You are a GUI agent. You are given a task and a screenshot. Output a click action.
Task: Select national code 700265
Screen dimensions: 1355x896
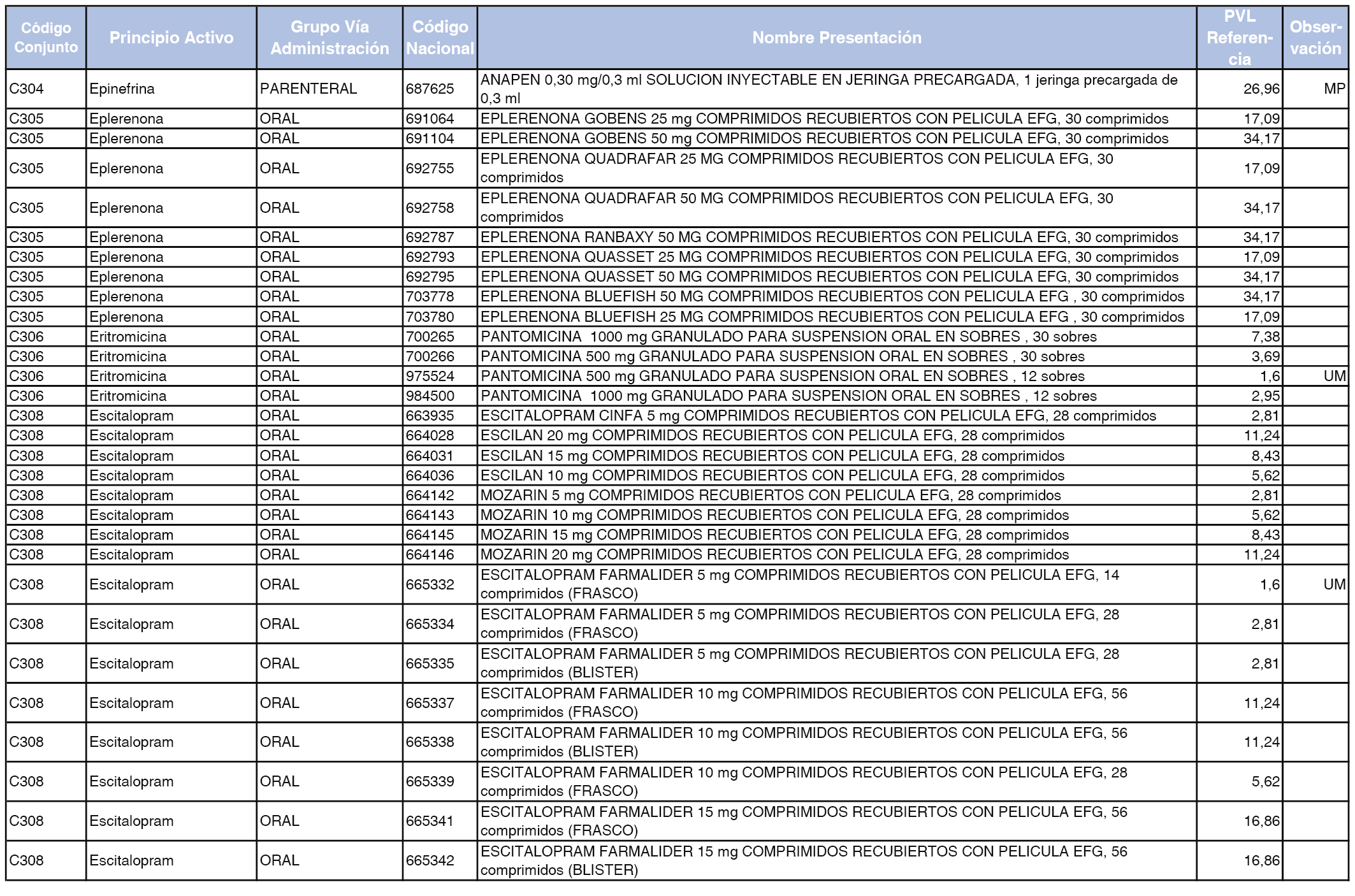(440, 336)
